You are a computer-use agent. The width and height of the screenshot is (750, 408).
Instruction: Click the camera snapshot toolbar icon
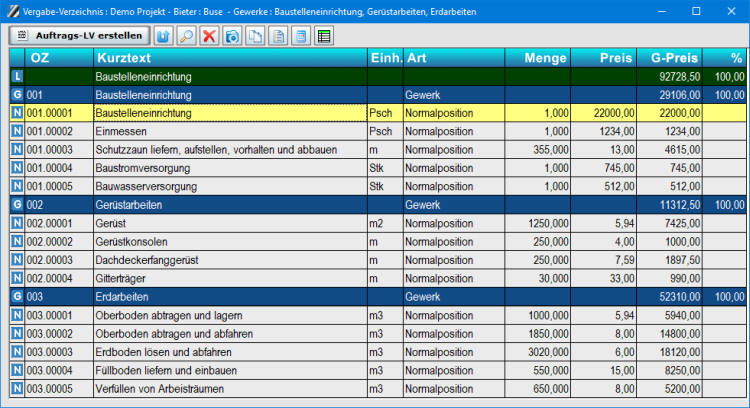(232, 36)
